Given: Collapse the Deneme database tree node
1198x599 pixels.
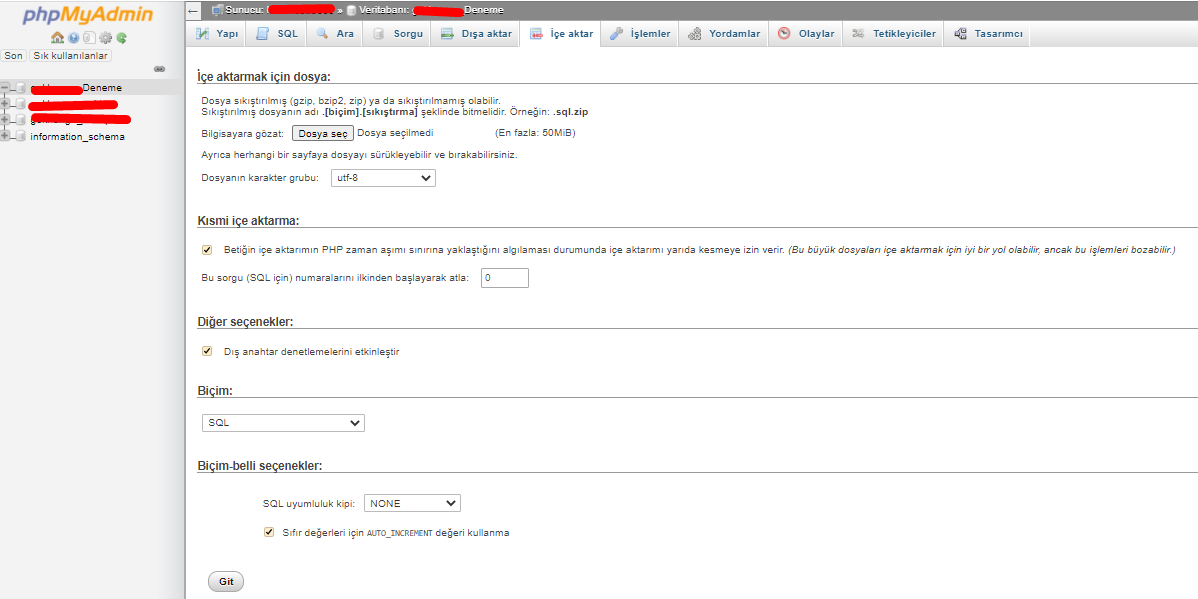Looking at the screenshot, I should coord(5,88).
